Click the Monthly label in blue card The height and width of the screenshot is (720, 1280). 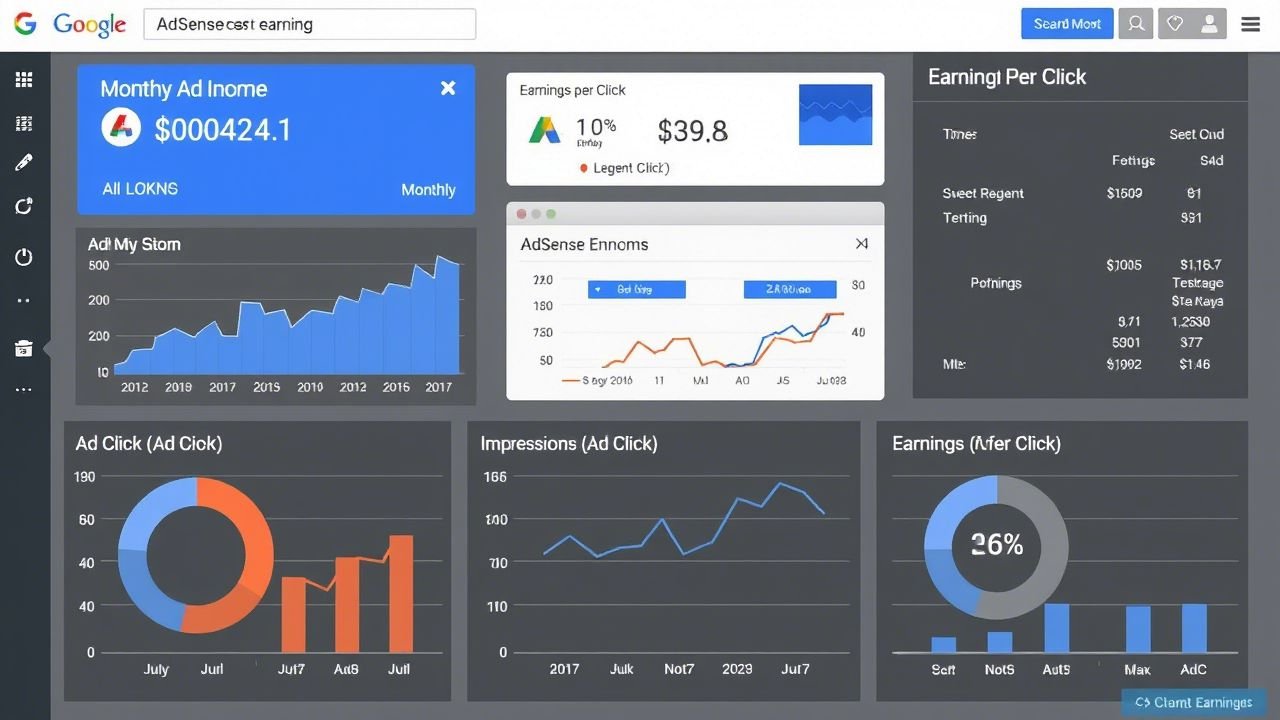pos(428,190)
